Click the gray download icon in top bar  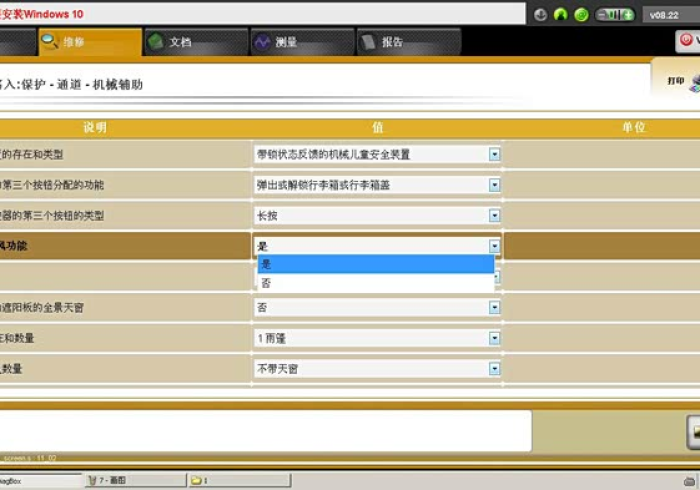[541, 15]
